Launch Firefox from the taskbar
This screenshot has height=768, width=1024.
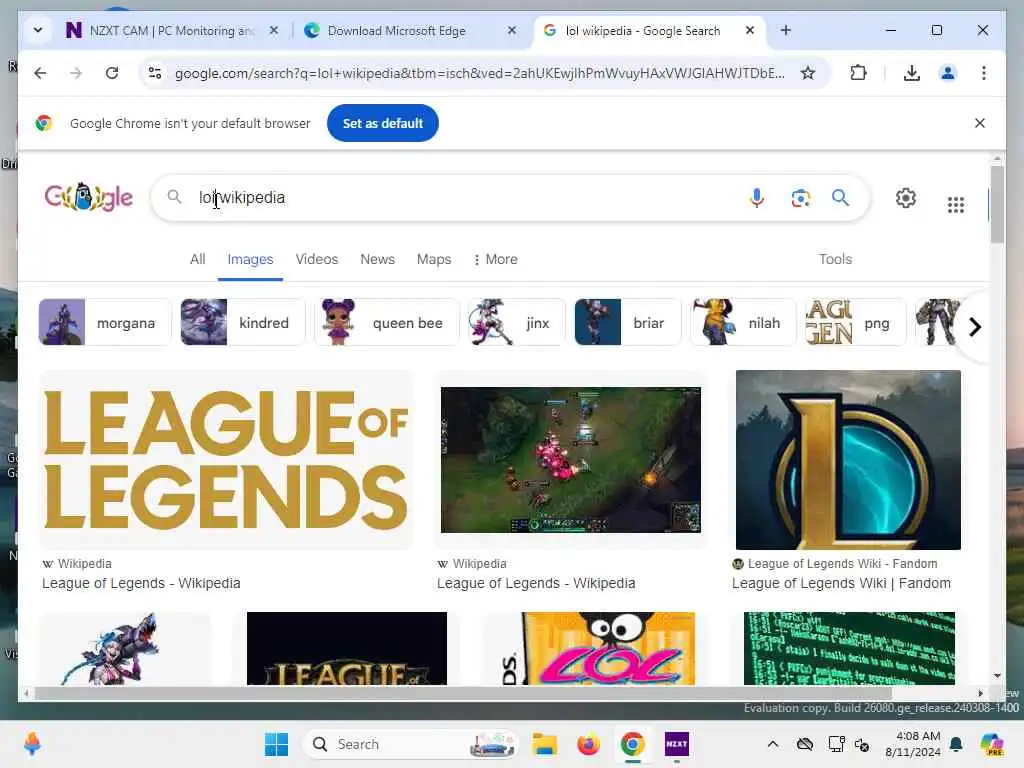click(x=588, y=744)
